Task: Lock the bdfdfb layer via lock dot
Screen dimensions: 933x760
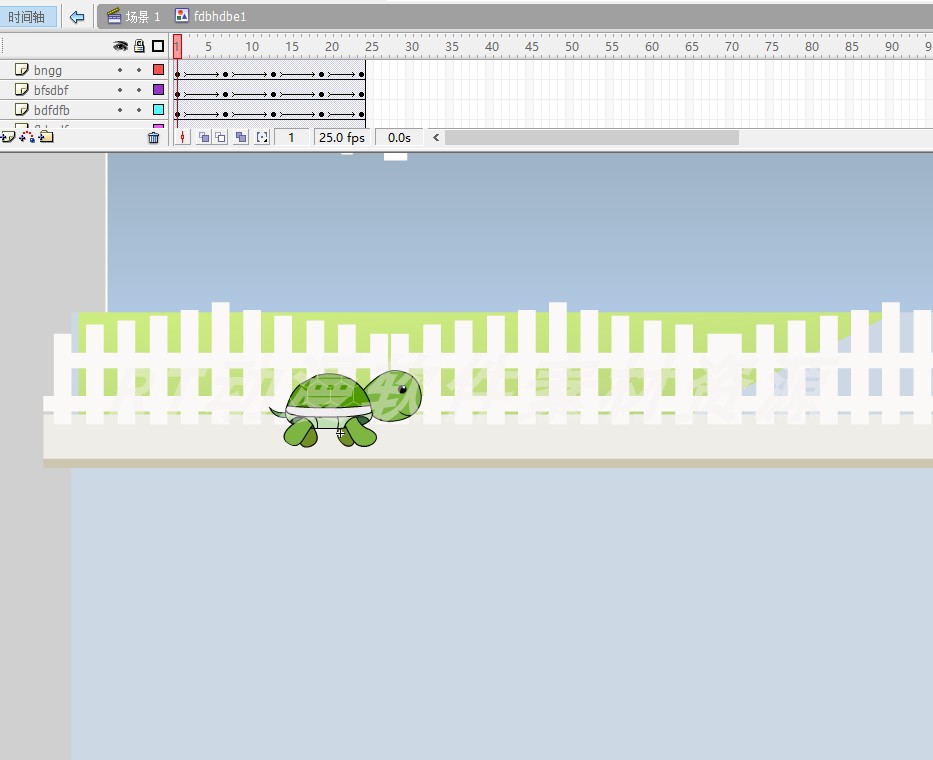Action: [x=139, y=110]
